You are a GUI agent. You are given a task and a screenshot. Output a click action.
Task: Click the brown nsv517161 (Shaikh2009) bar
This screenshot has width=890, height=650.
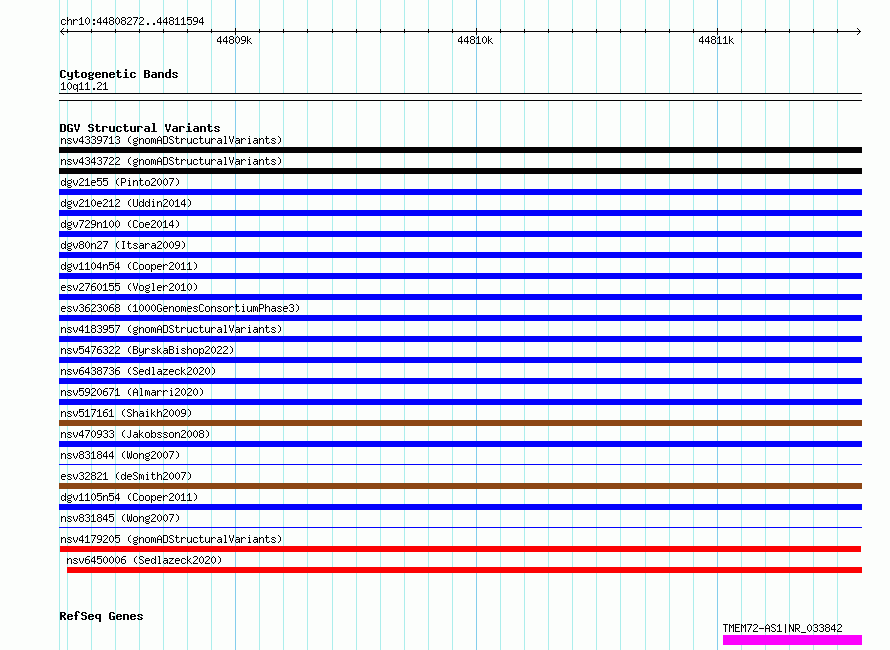(460, 423)
